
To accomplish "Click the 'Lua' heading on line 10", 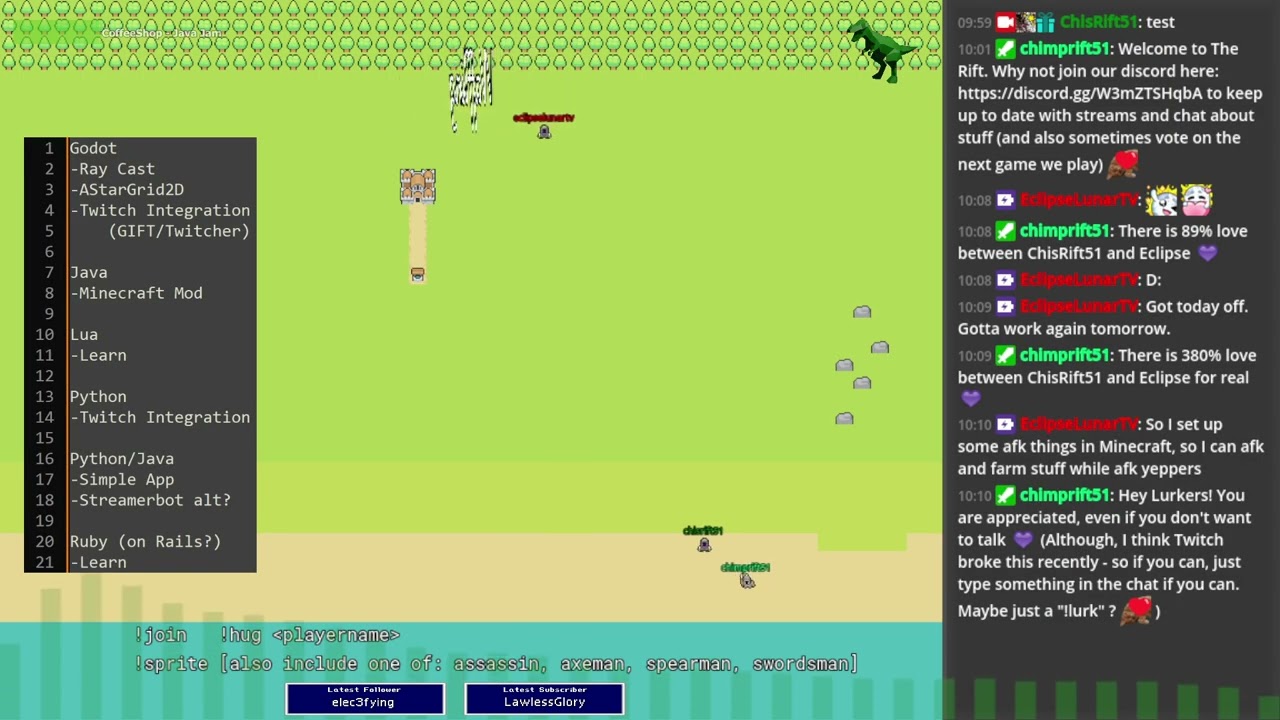I will point(84,335).
